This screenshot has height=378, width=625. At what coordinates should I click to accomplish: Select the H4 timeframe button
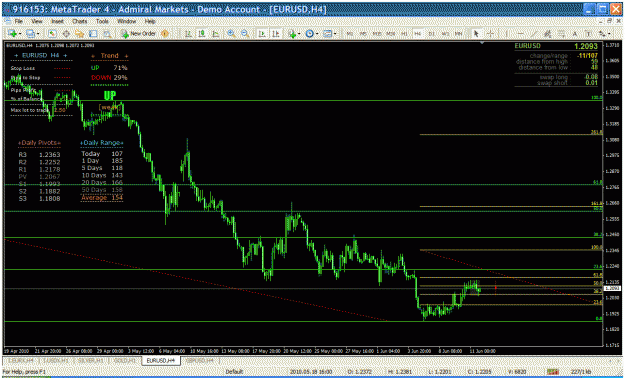point(417,34)
